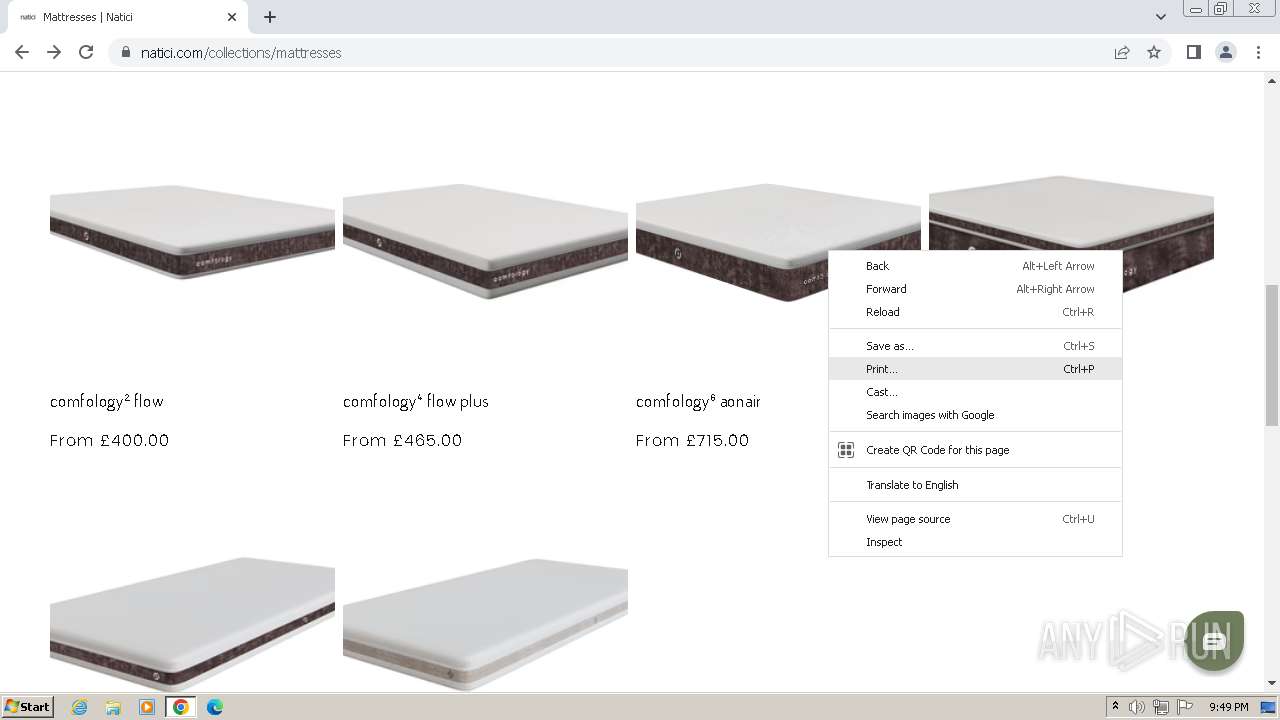This screenshot has width=1280, height=720.
Task: Expand the tab search chevron
Action: coord(1160,17)
